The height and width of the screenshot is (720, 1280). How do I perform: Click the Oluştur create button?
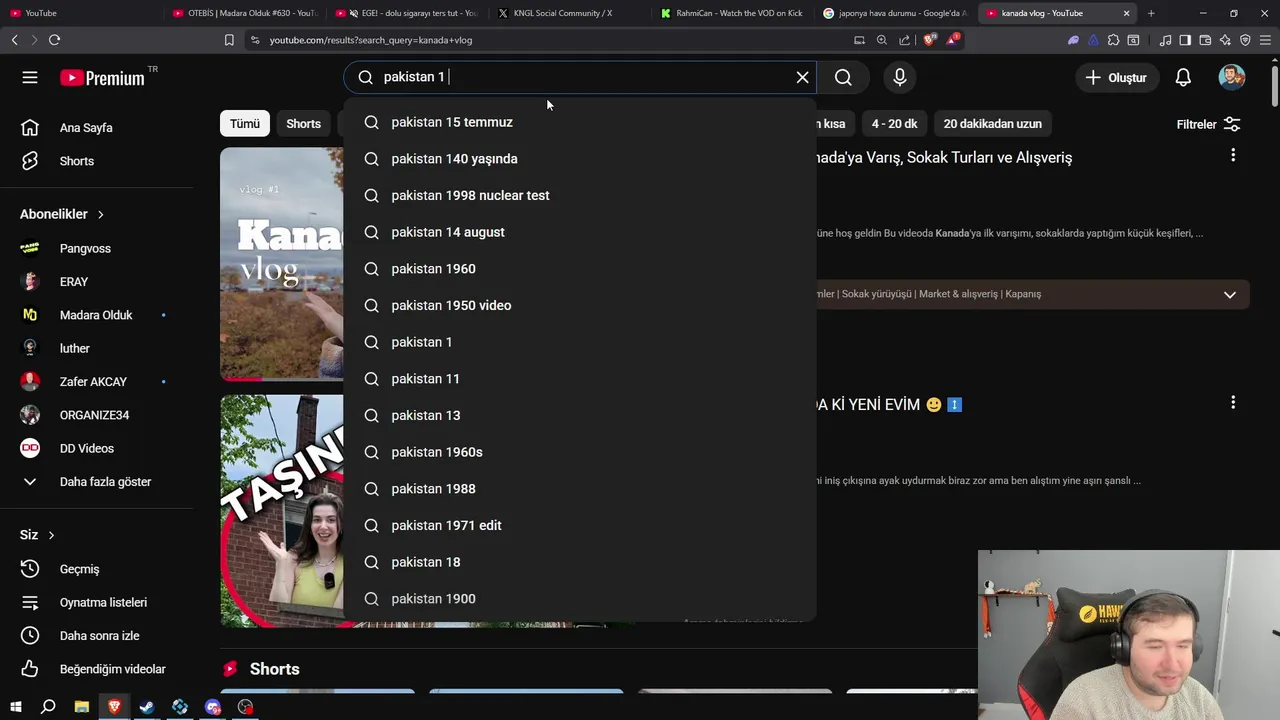1117,77
